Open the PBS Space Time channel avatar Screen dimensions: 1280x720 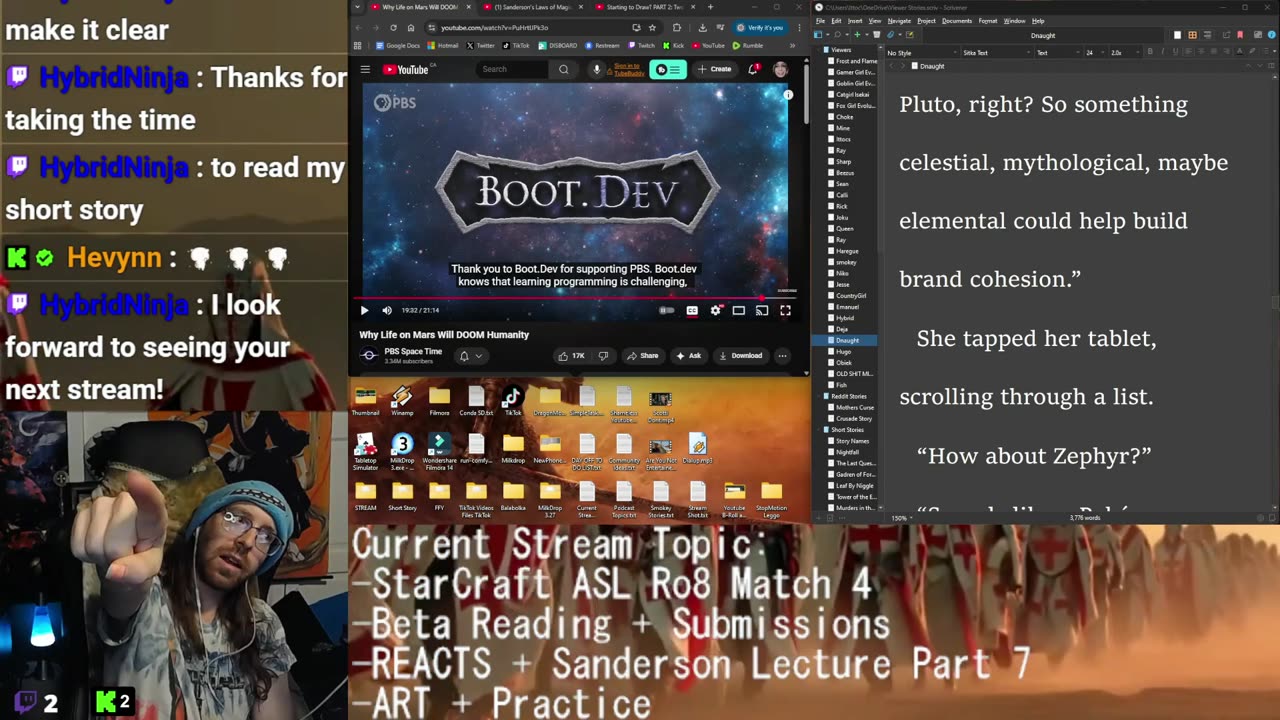point(369,355)
